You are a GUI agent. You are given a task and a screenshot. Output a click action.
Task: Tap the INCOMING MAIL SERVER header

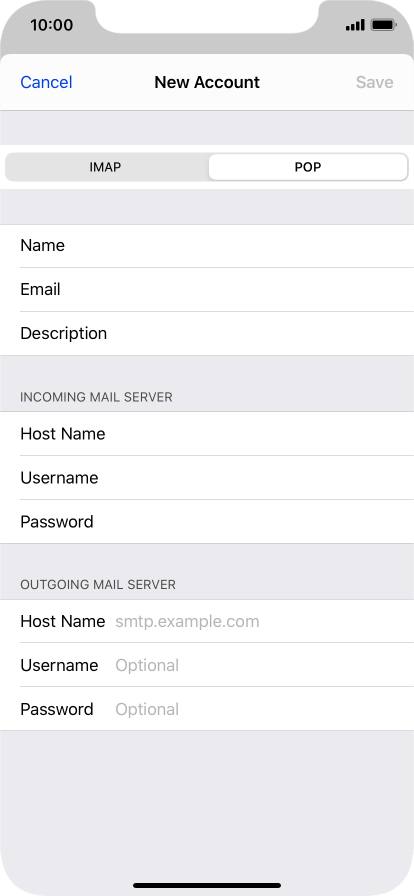[x=96, y=397]
